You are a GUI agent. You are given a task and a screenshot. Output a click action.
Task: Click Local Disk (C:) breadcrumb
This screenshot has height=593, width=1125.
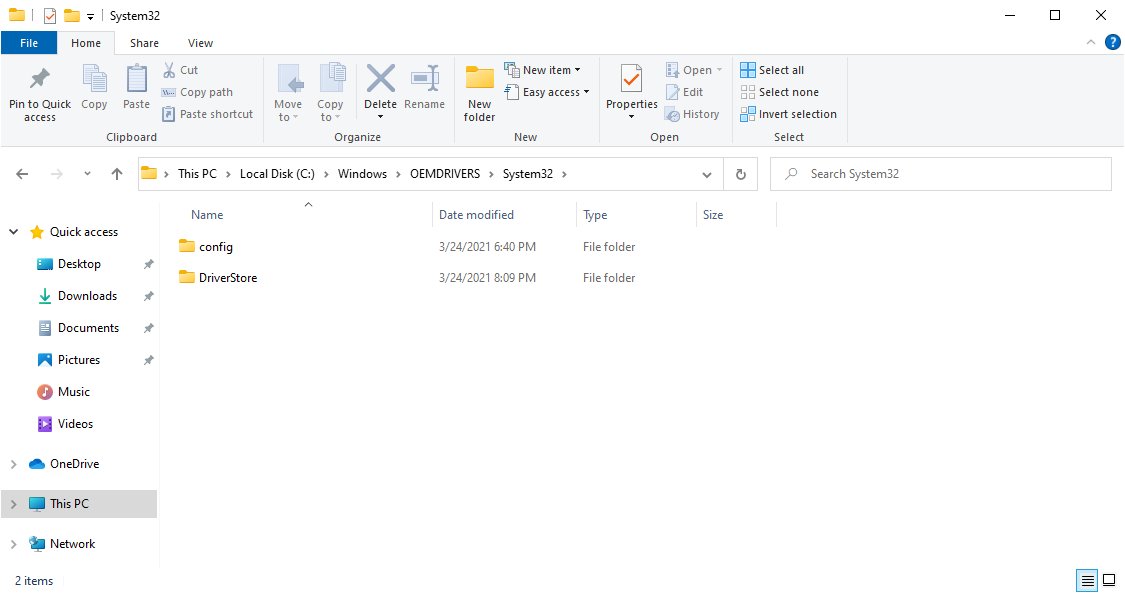pos(277,174)
